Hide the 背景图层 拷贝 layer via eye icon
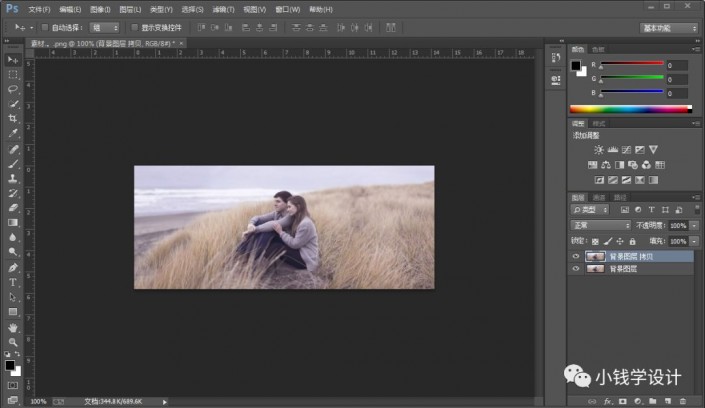705x408 pixels. click(x=575, y=256)
